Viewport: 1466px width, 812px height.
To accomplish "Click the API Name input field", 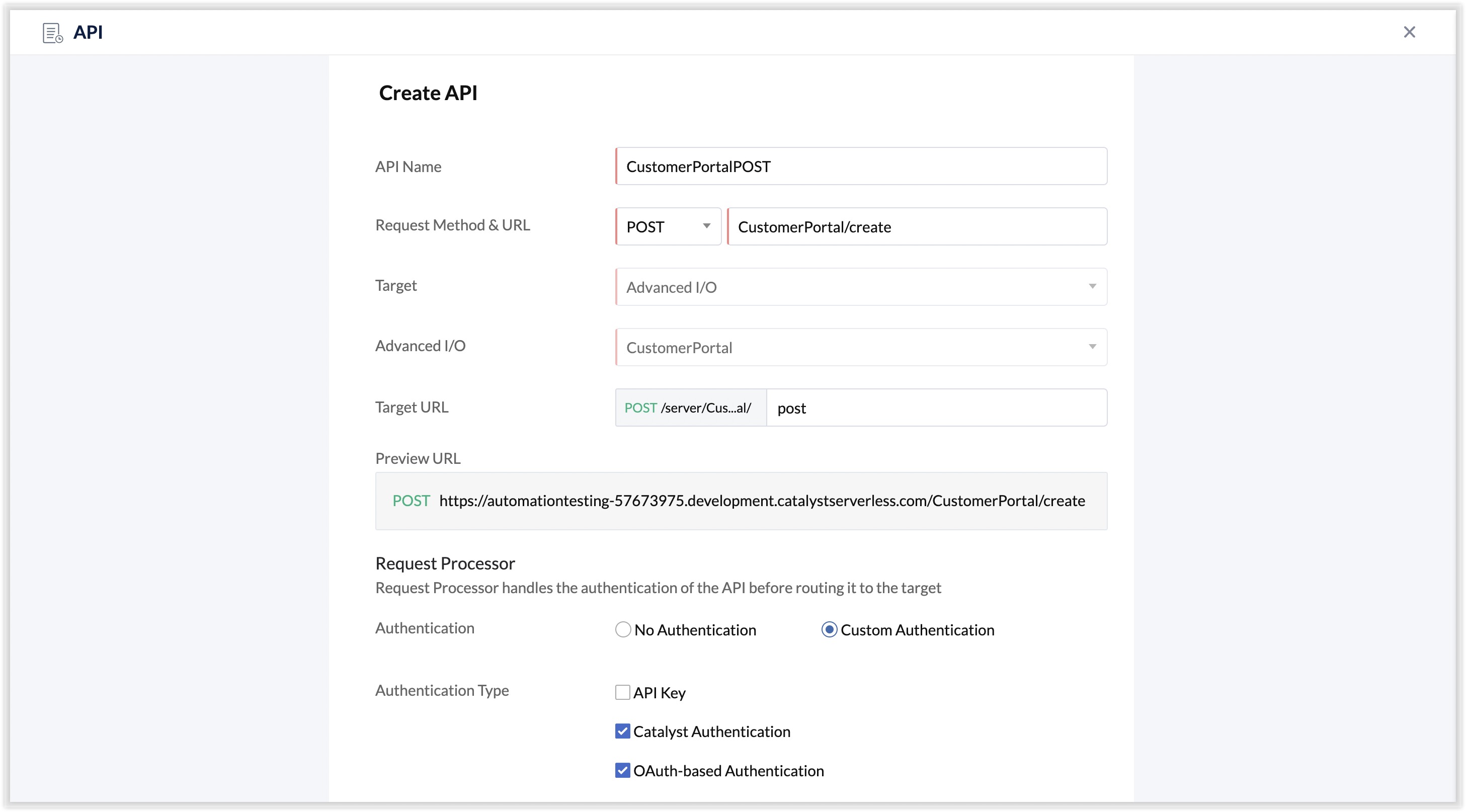I will [861, 166].
